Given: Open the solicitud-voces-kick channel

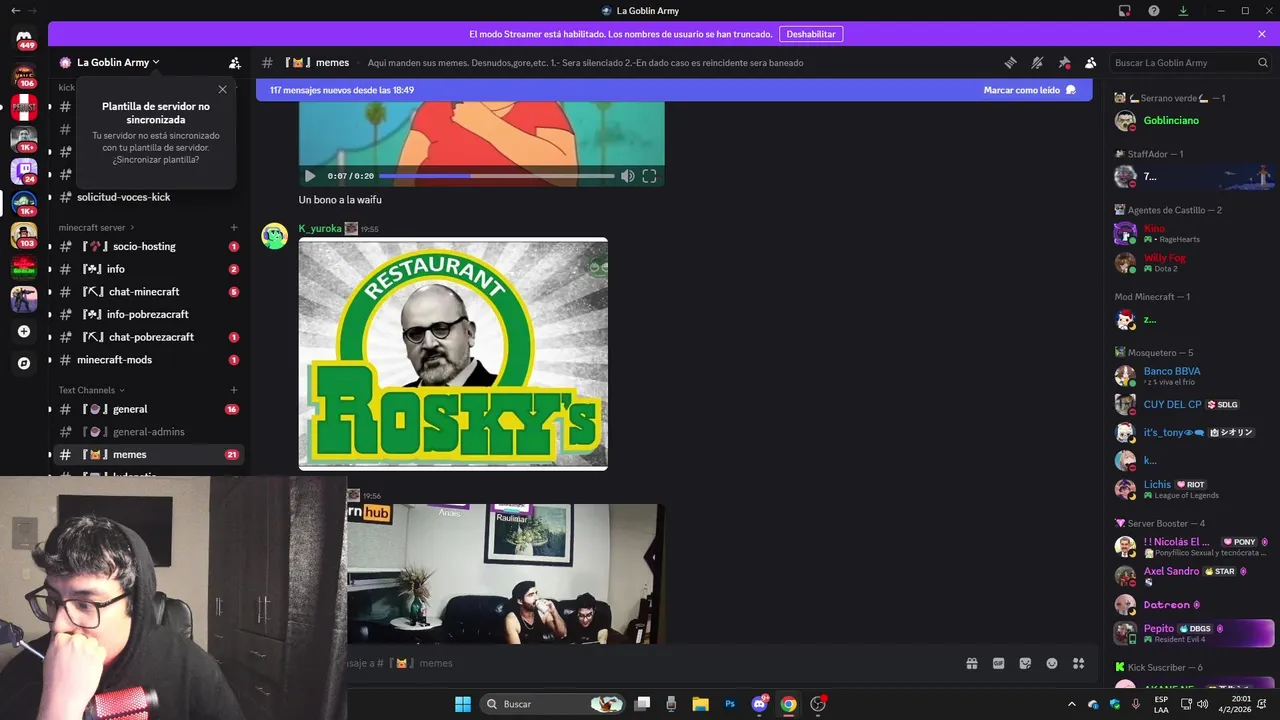Looking at the screenshot, I should pyautogui.click(x=149, y=197).
